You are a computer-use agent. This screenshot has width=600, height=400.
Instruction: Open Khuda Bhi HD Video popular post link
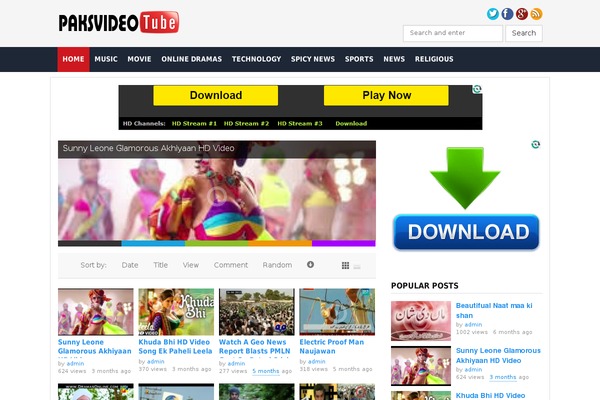tap(490, 395)
